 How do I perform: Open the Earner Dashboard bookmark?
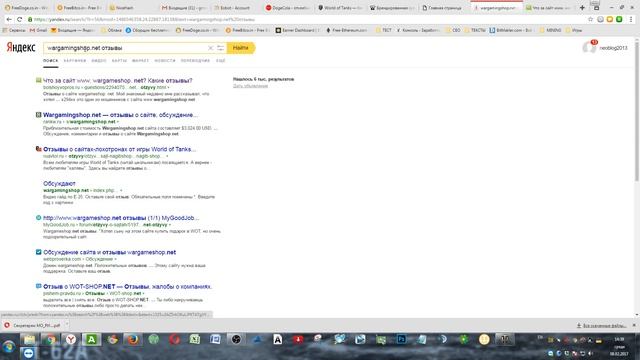point(297,30)
